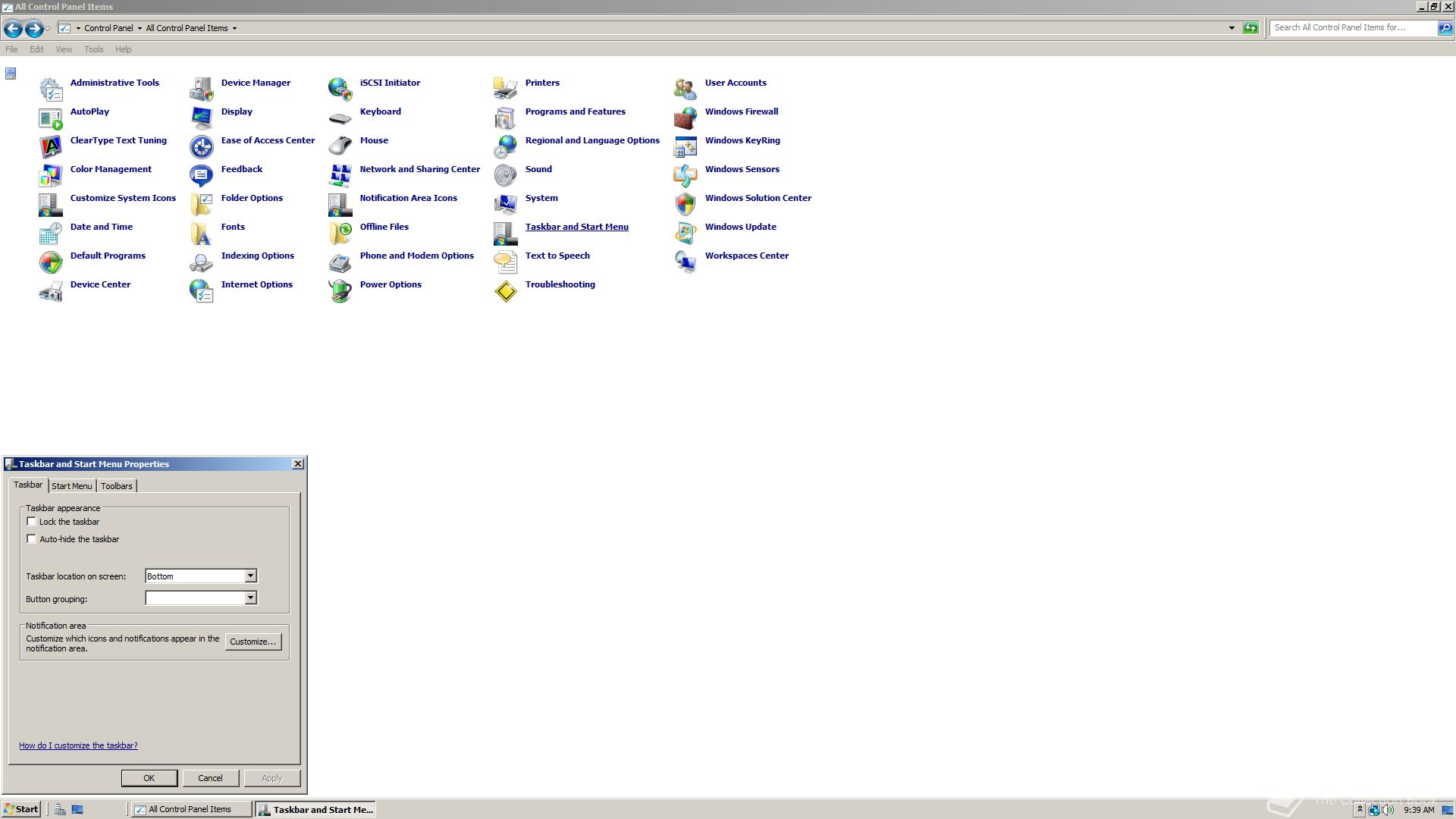Open the Troubleshooting icon
The height and width of the screenshot is (819, 1456).
pyautogui.click(x=506, y=291)
